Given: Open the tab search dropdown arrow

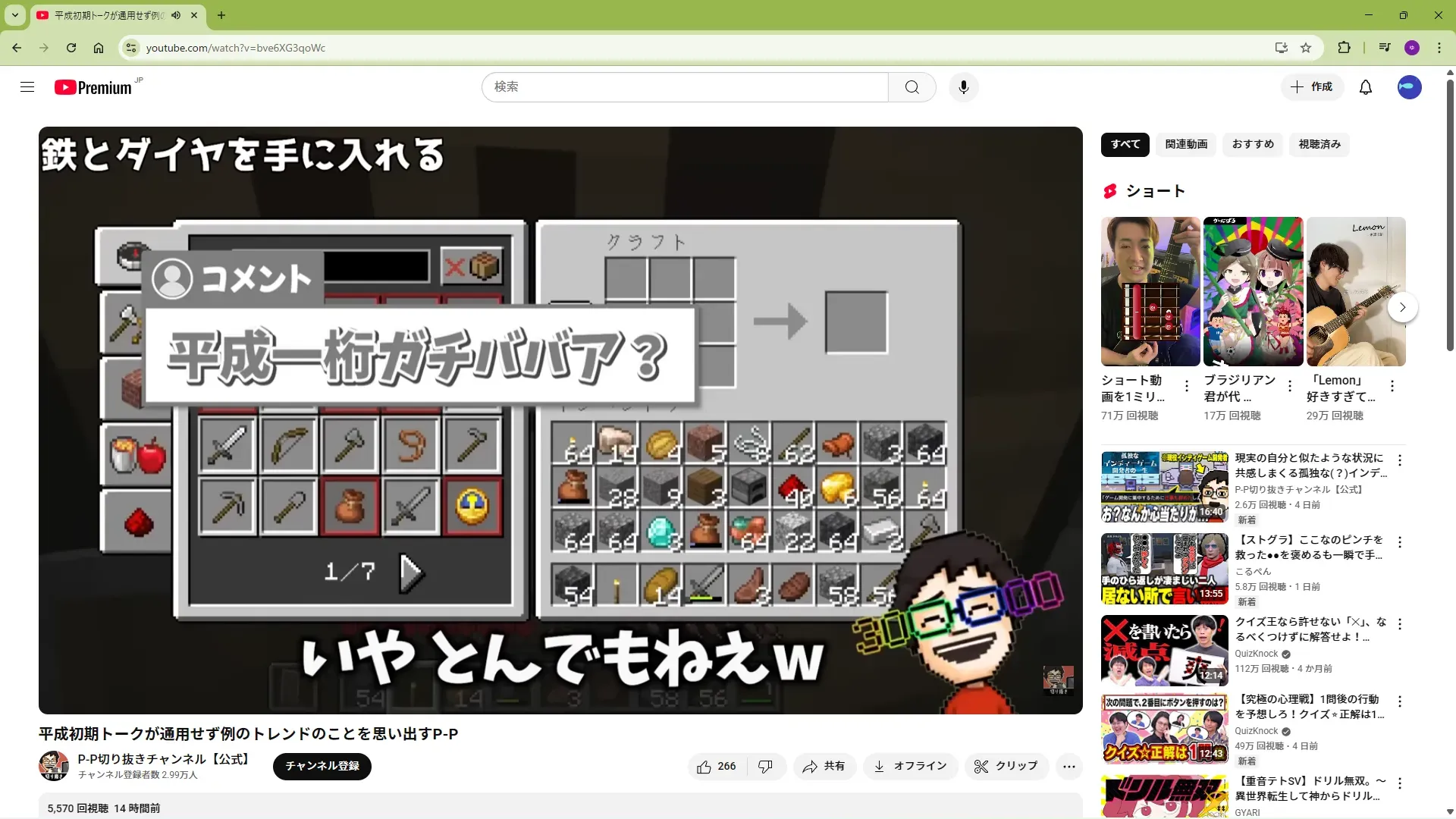Looking at the screenshot, I should tap(14, 15).
